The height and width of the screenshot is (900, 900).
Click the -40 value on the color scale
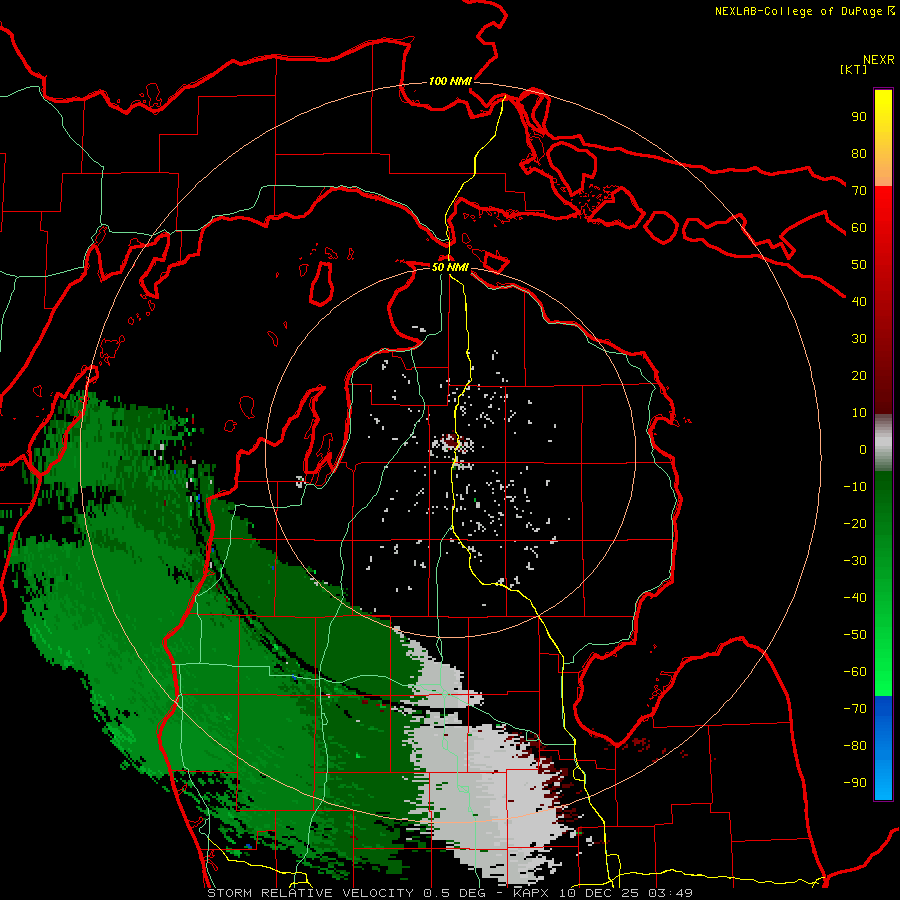coord(855,598)
